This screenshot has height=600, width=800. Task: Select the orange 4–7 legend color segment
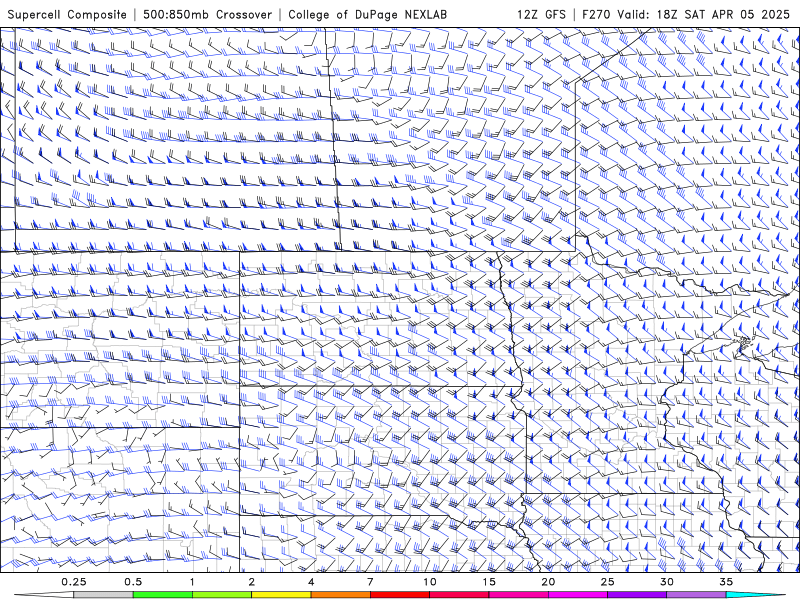[340, 595]
